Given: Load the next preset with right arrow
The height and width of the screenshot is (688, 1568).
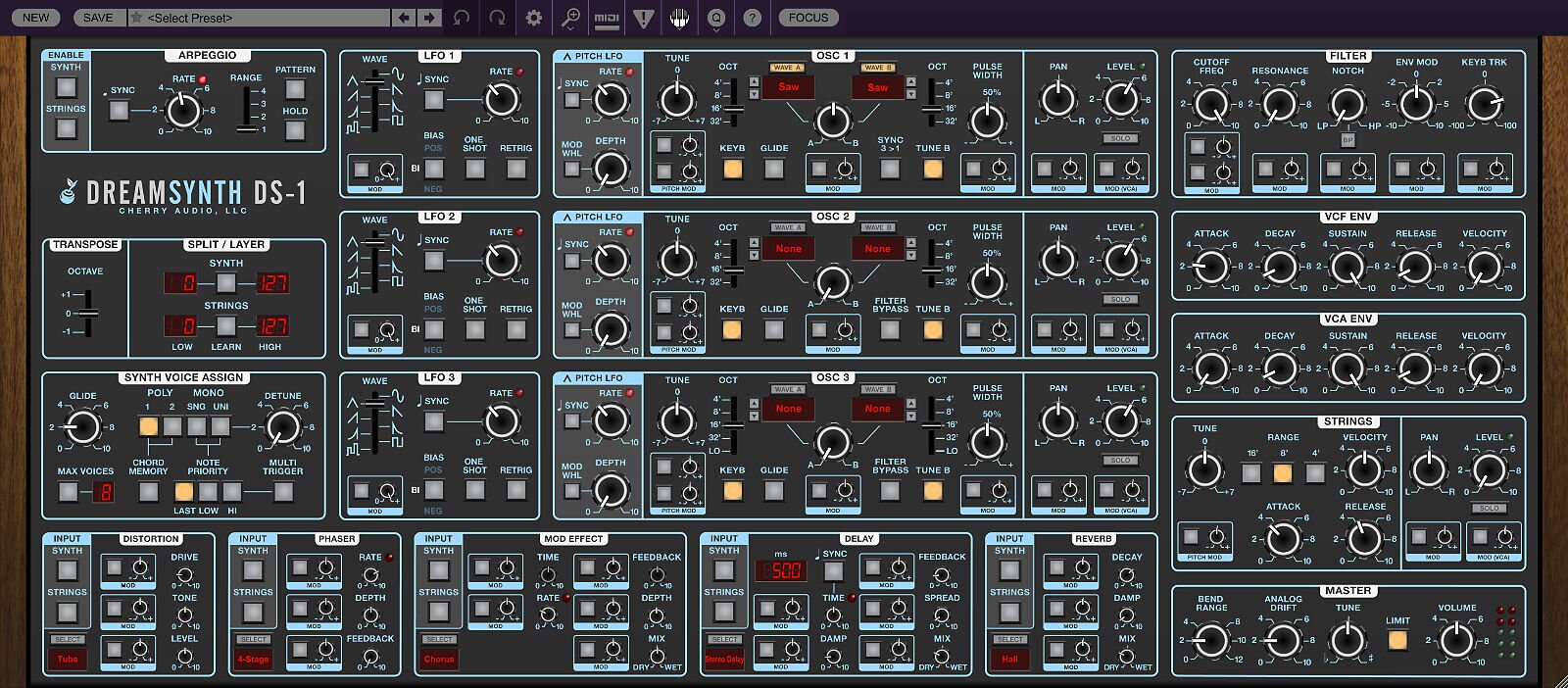Looking at the screenshot, I should tap(429, 18).
